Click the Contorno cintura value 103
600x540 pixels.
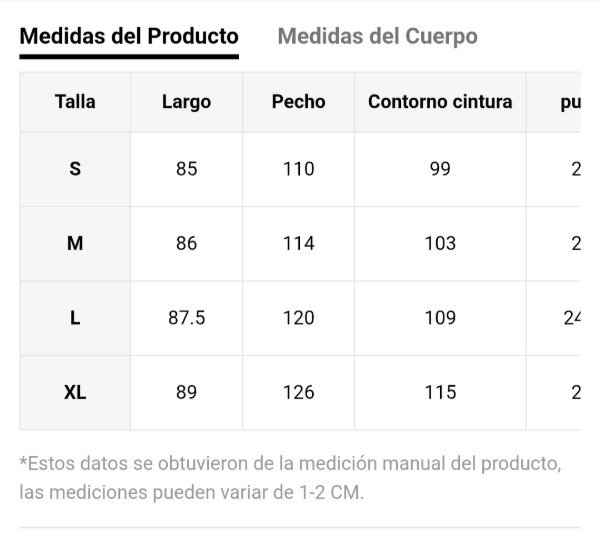(440, 243)
